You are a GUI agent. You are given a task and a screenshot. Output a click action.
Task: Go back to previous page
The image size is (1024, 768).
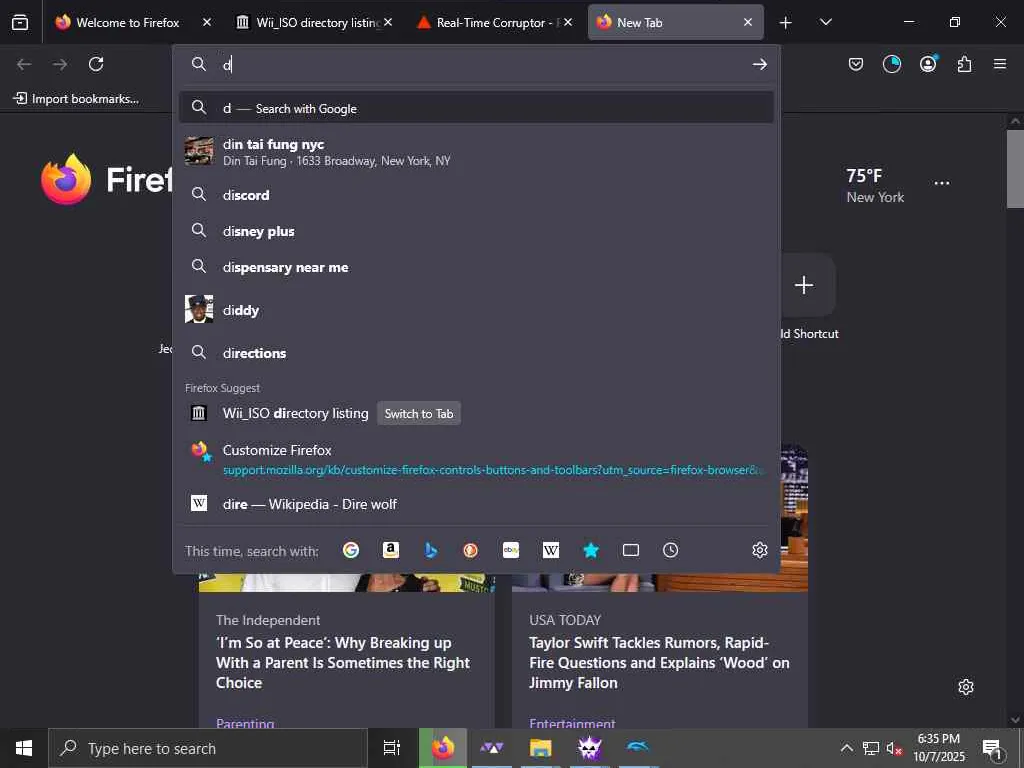(x=24, y=64)
